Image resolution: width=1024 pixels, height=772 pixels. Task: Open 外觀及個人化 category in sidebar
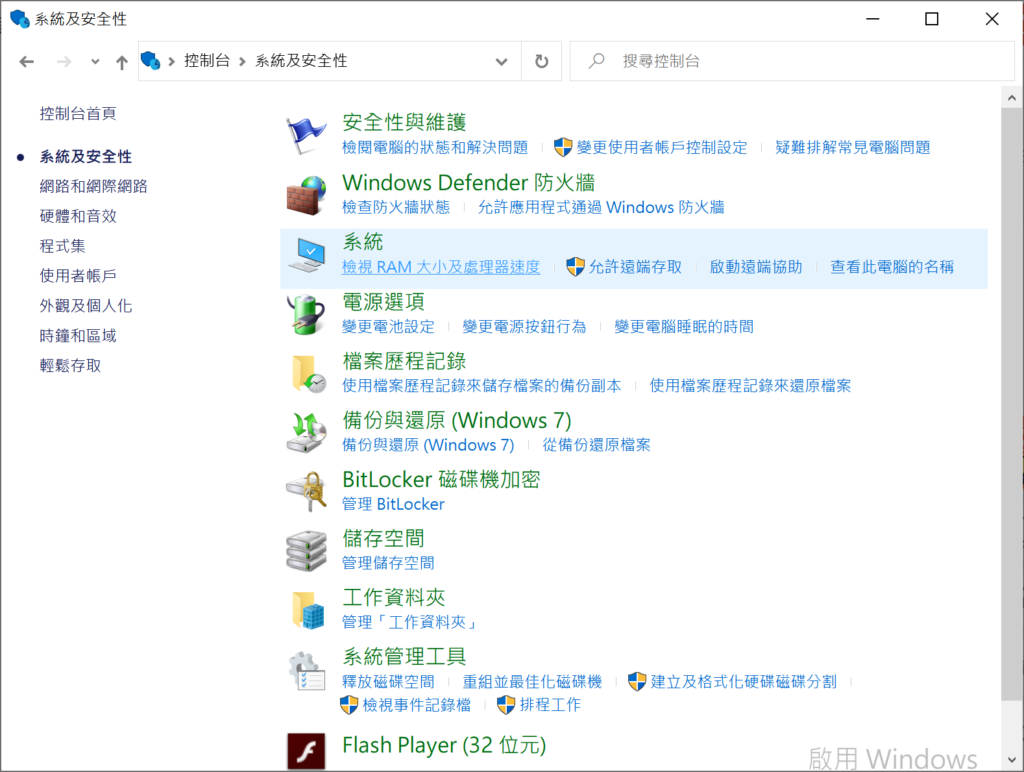click(86, 306)
